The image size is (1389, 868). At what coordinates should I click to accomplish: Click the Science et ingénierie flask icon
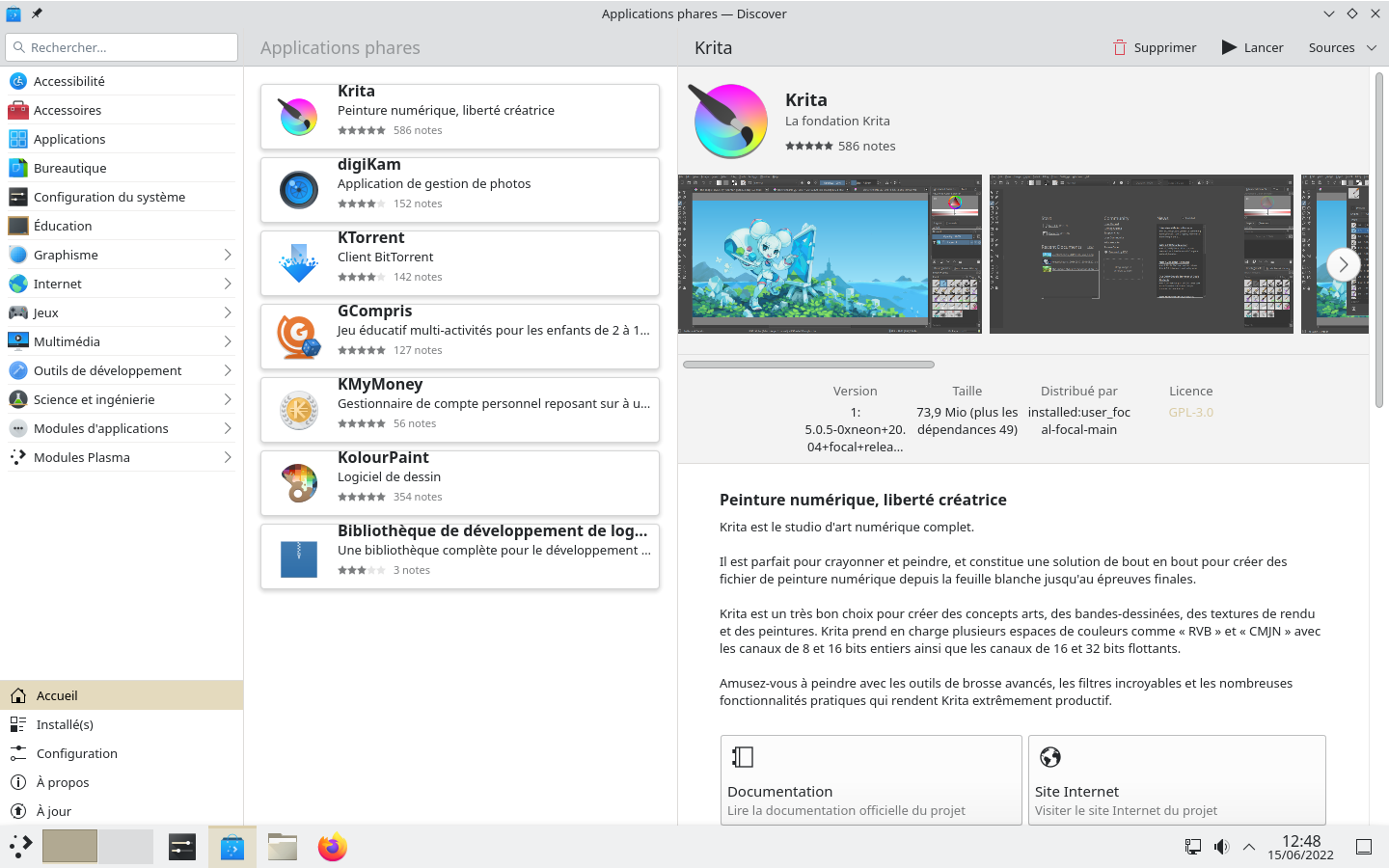17,399
